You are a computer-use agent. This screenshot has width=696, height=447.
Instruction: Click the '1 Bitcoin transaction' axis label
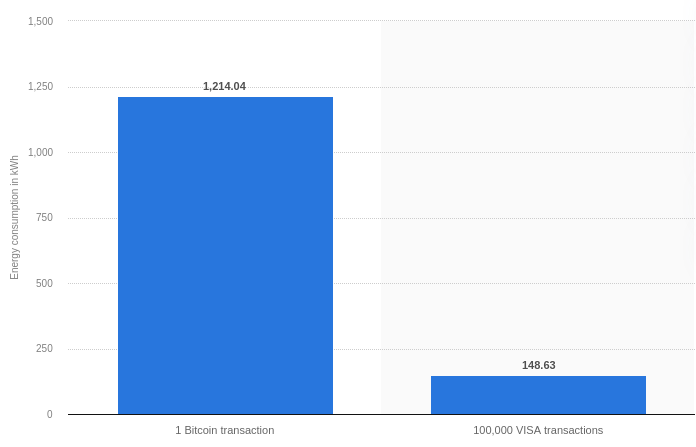coord(225,430)
